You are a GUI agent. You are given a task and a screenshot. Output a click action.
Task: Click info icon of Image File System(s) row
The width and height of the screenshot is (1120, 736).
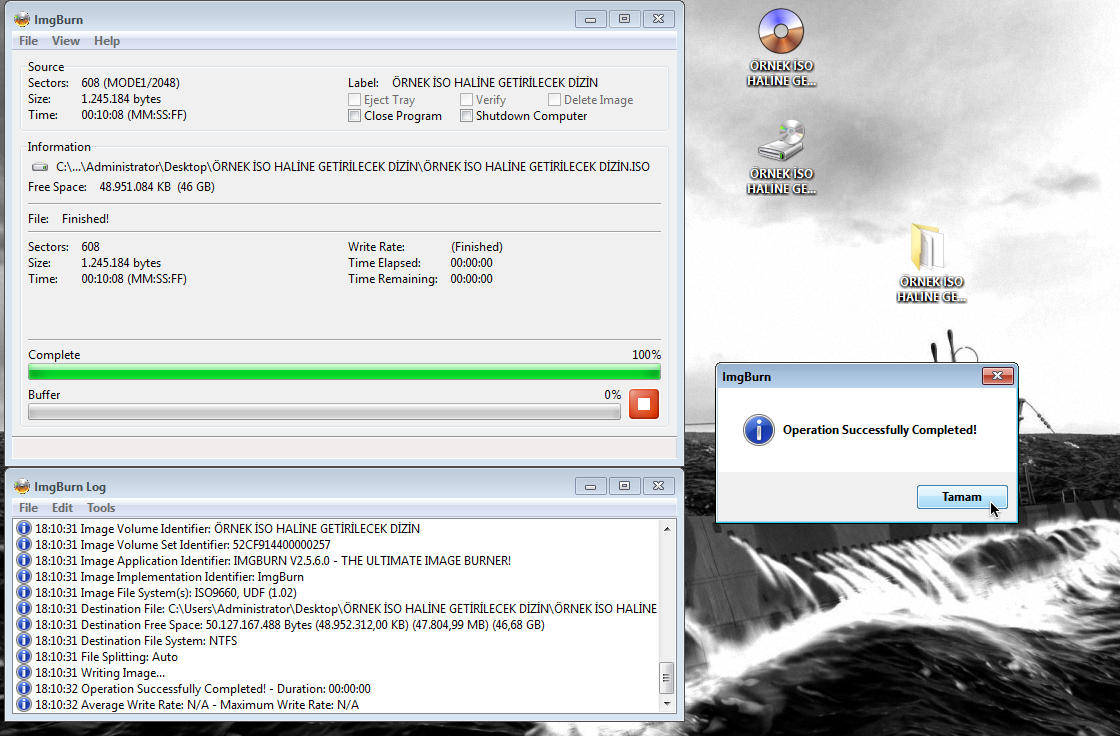point(24,592)
